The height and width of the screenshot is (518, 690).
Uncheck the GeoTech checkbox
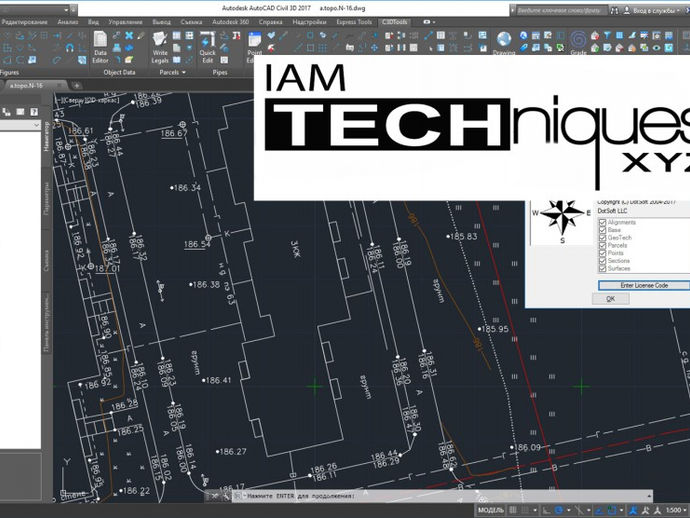602,237
